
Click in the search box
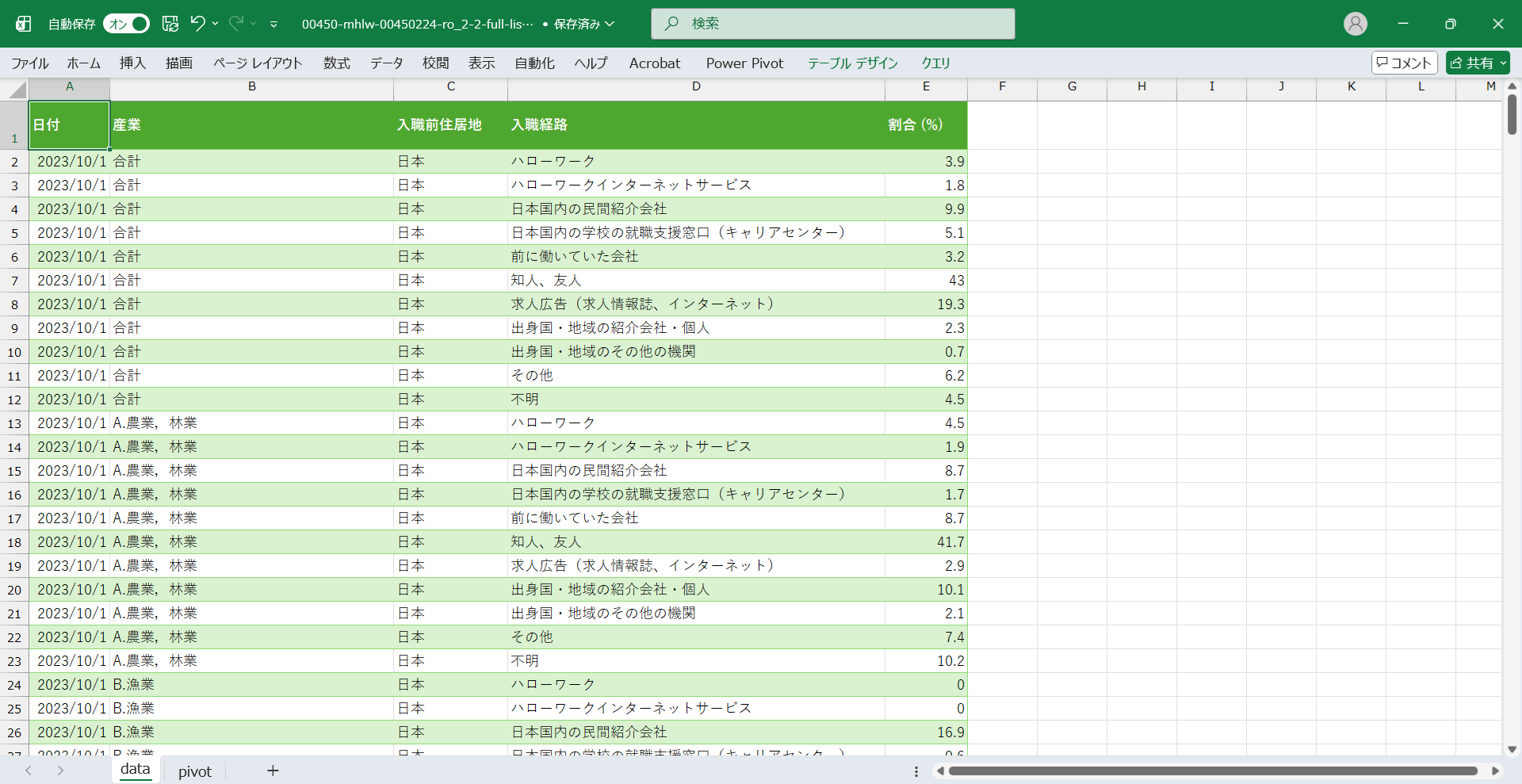point(832,24)
